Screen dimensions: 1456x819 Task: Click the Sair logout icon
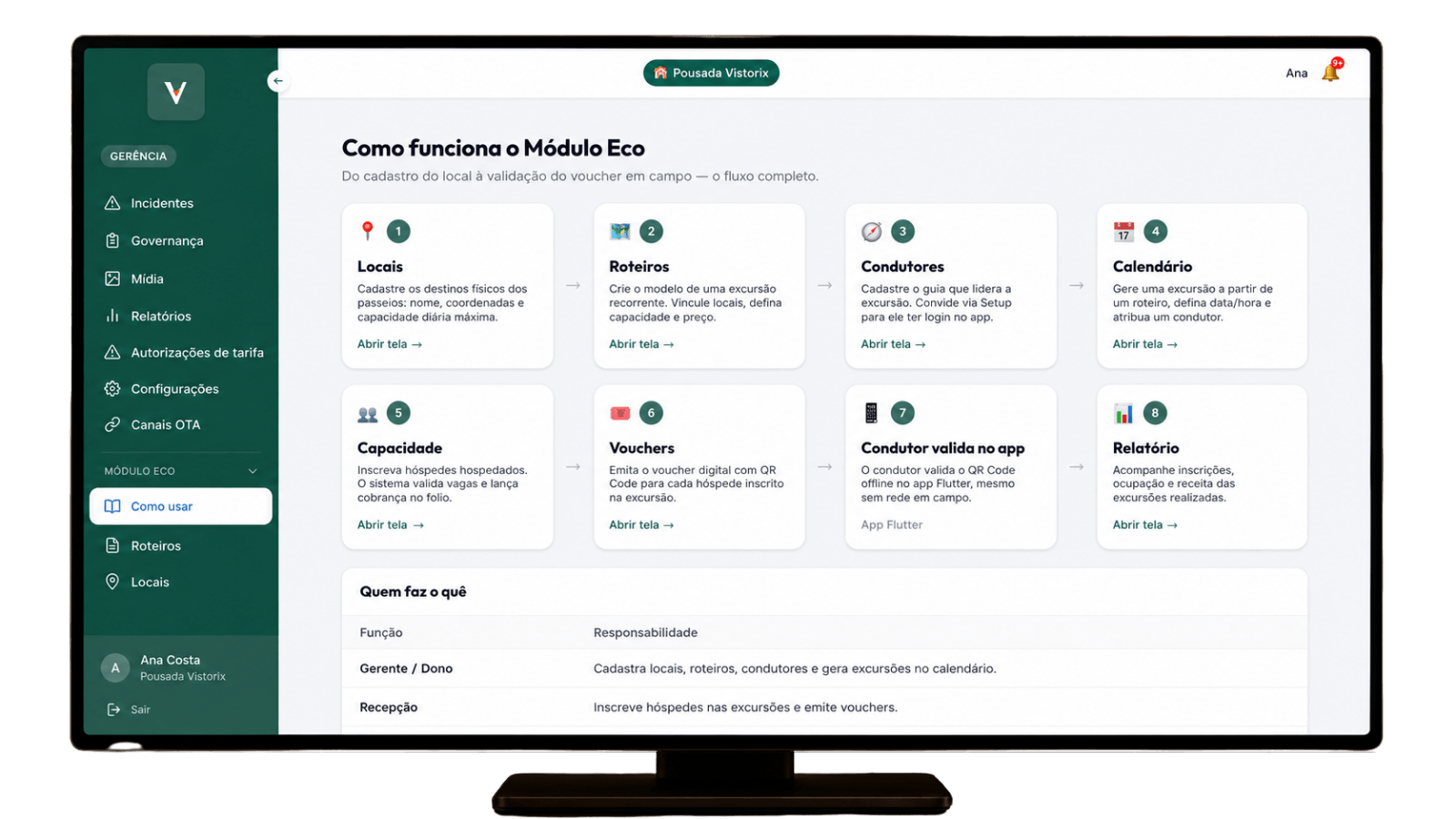coord(114,710)
